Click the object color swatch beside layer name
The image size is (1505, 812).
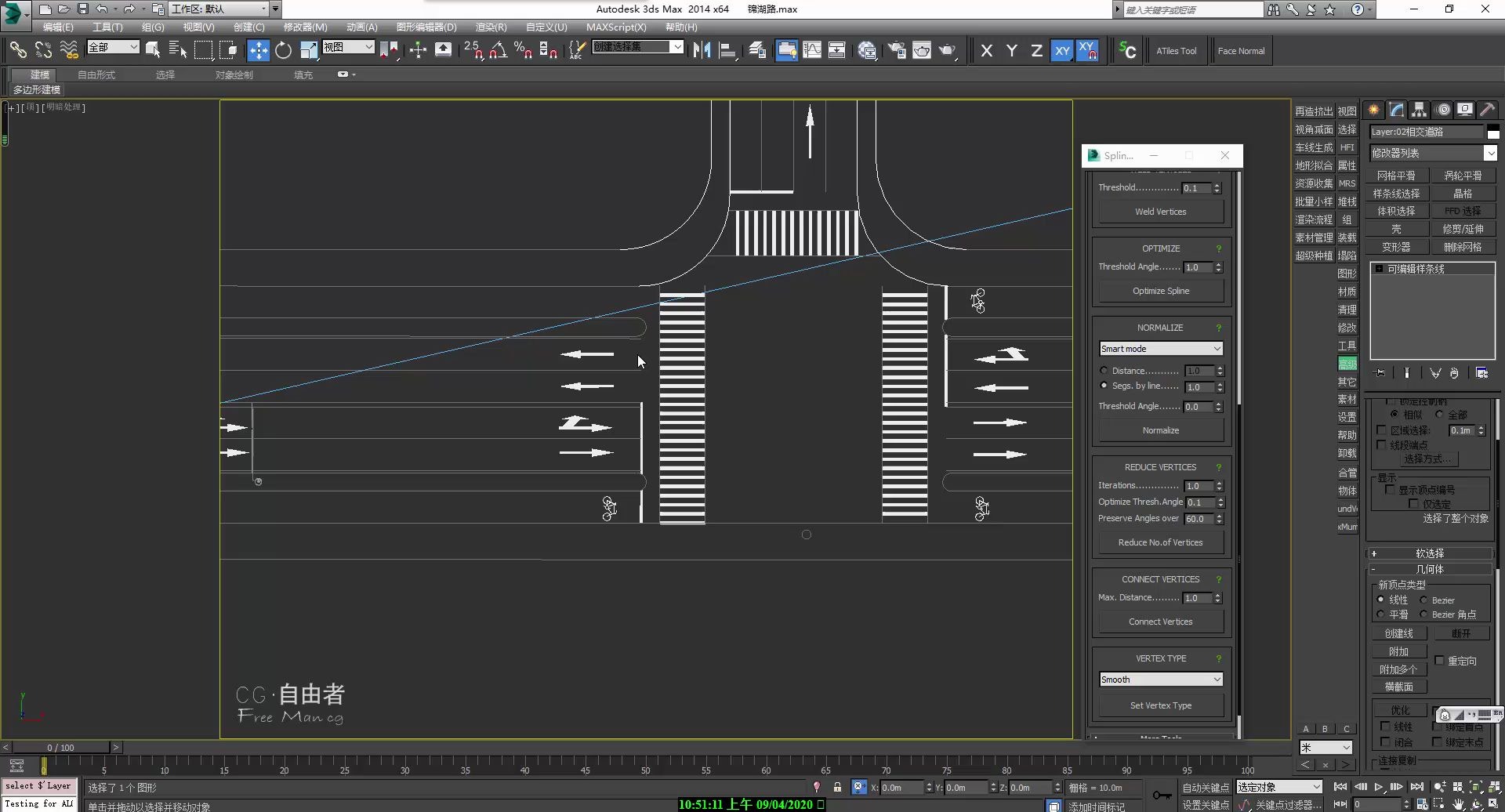click(x=1493, y=132)
